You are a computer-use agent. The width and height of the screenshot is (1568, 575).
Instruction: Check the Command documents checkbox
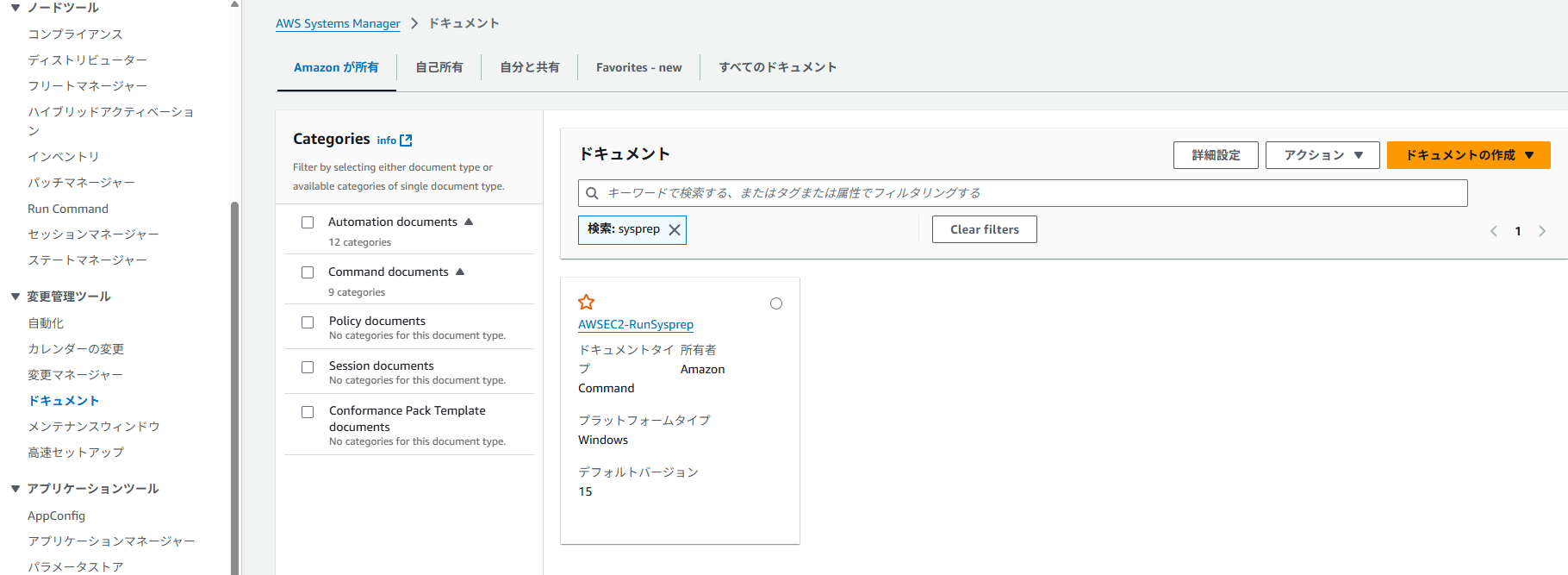point(308,272)
